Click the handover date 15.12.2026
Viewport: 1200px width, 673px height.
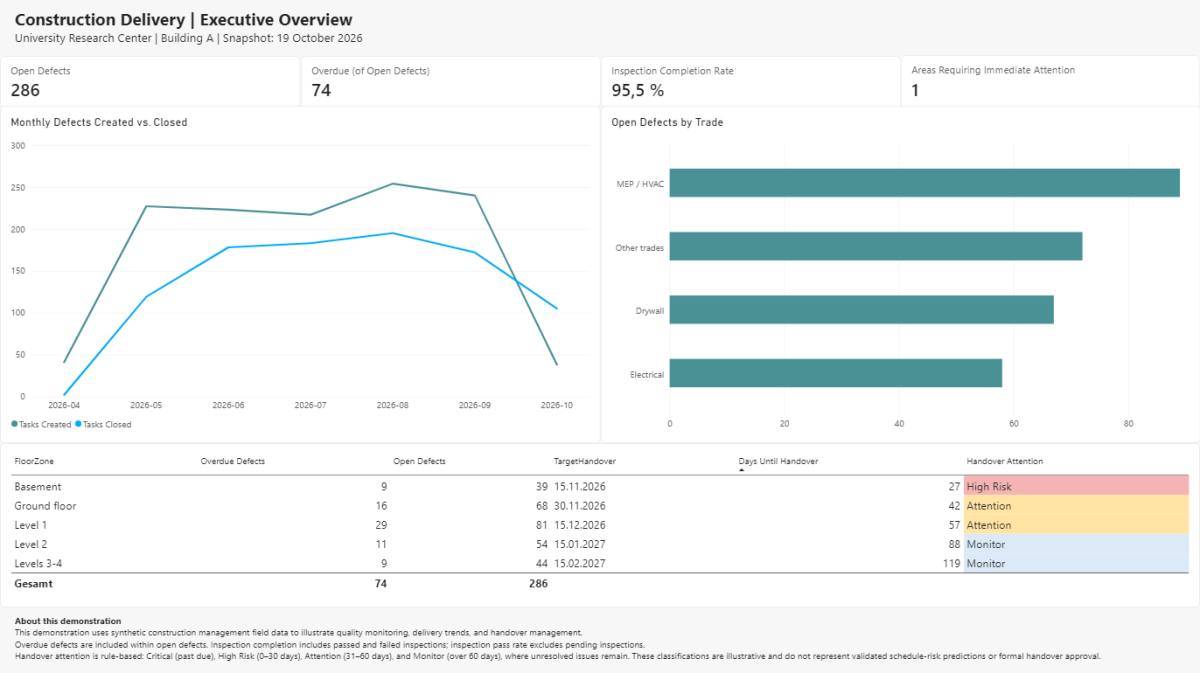(x=581, y=525)
